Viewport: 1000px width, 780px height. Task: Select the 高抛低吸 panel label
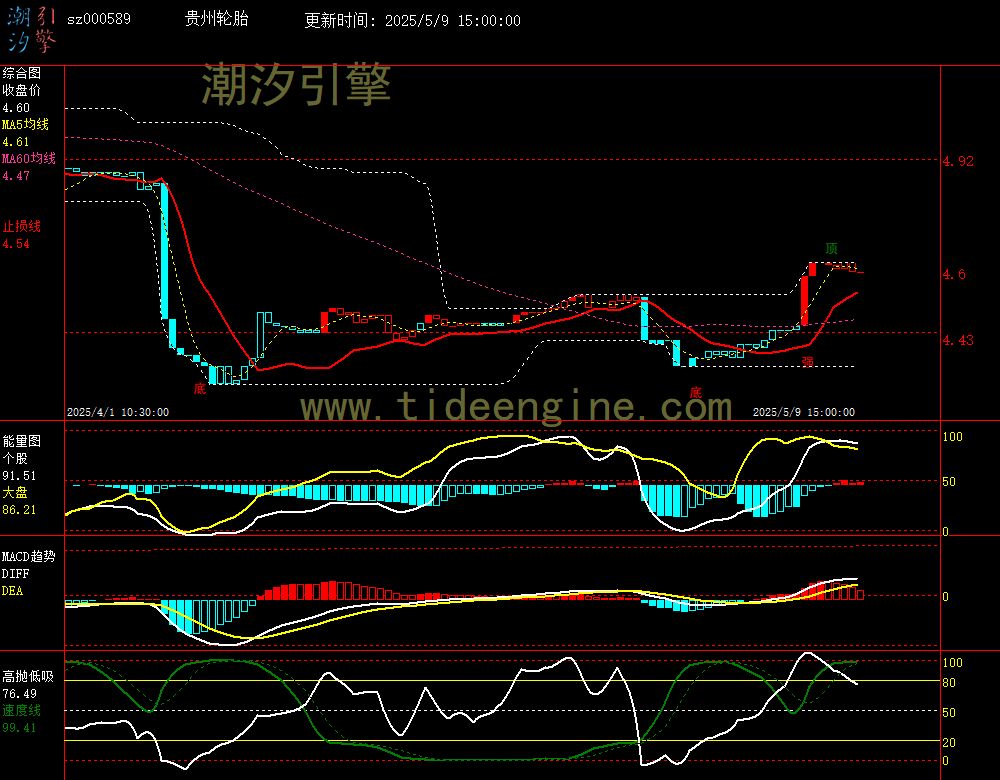click(x=28, y=676)
